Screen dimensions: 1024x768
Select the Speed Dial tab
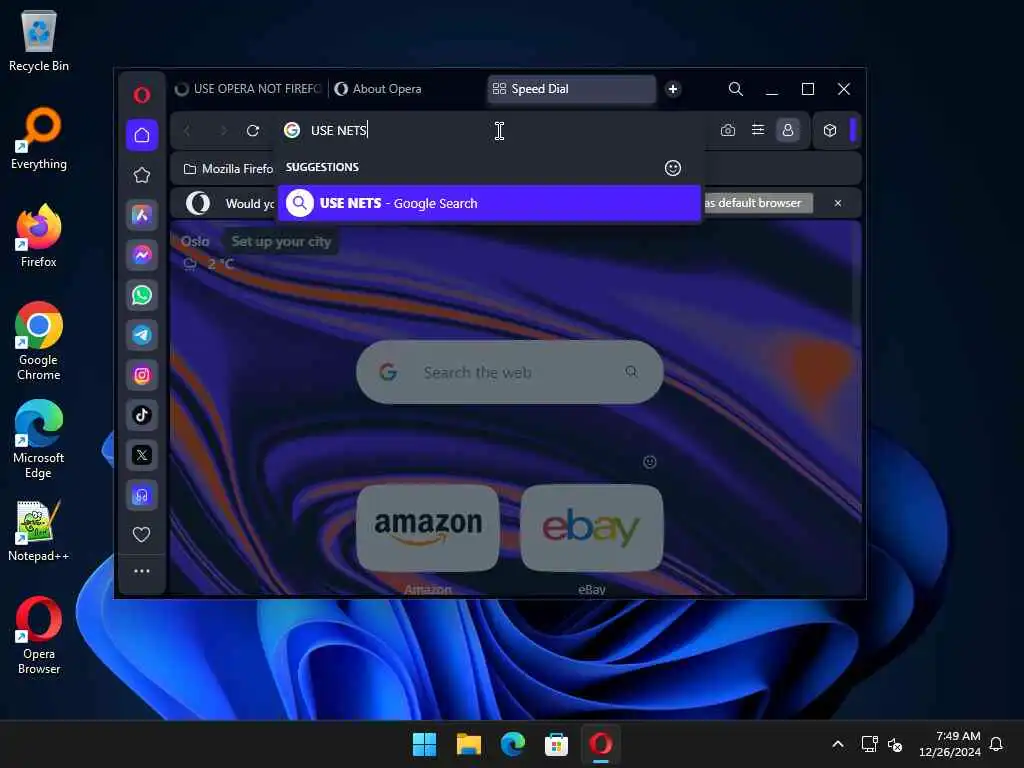click(x=571, y=89)
